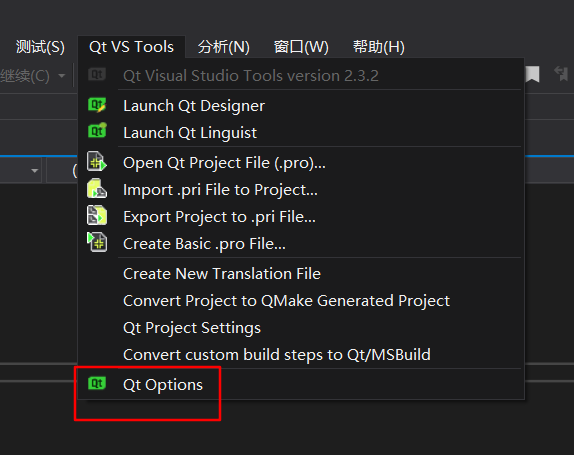Expand the 继续(C) dropdown arrow

point(62,76)
